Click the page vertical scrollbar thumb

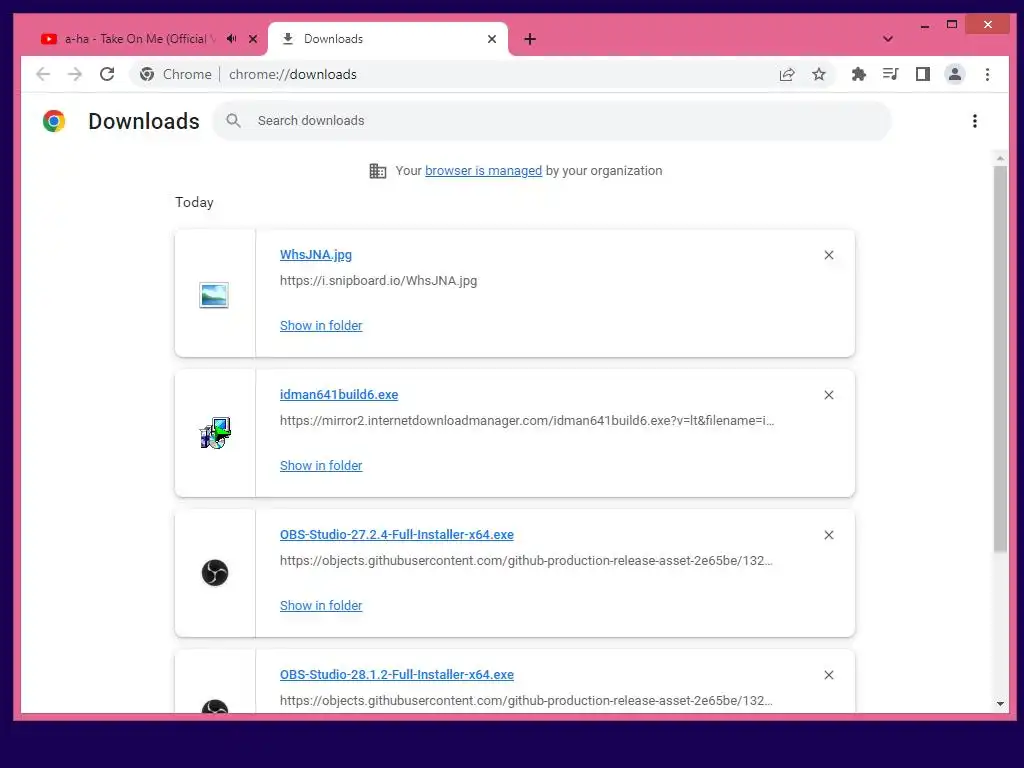point(1000,359)
